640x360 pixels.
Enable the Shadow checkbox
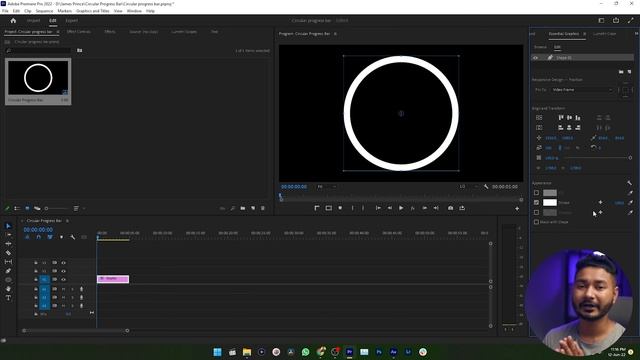pyautogui.click(x=536, y=212)
